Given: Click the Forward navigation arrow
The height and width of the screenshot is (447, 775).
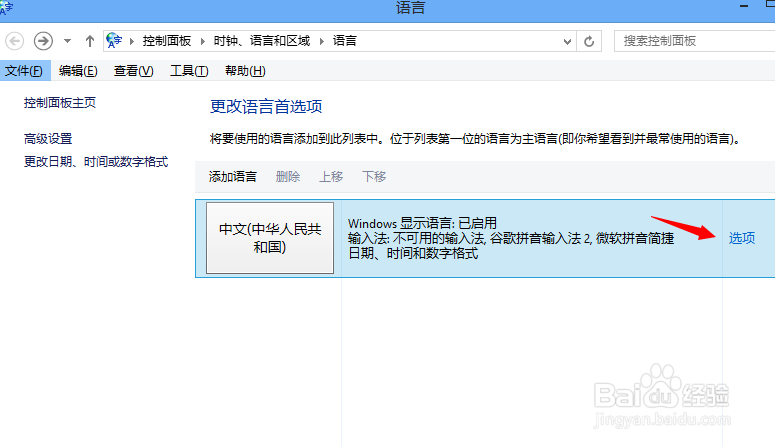Looking at the screenshot, I should click(x=43, y=41).
